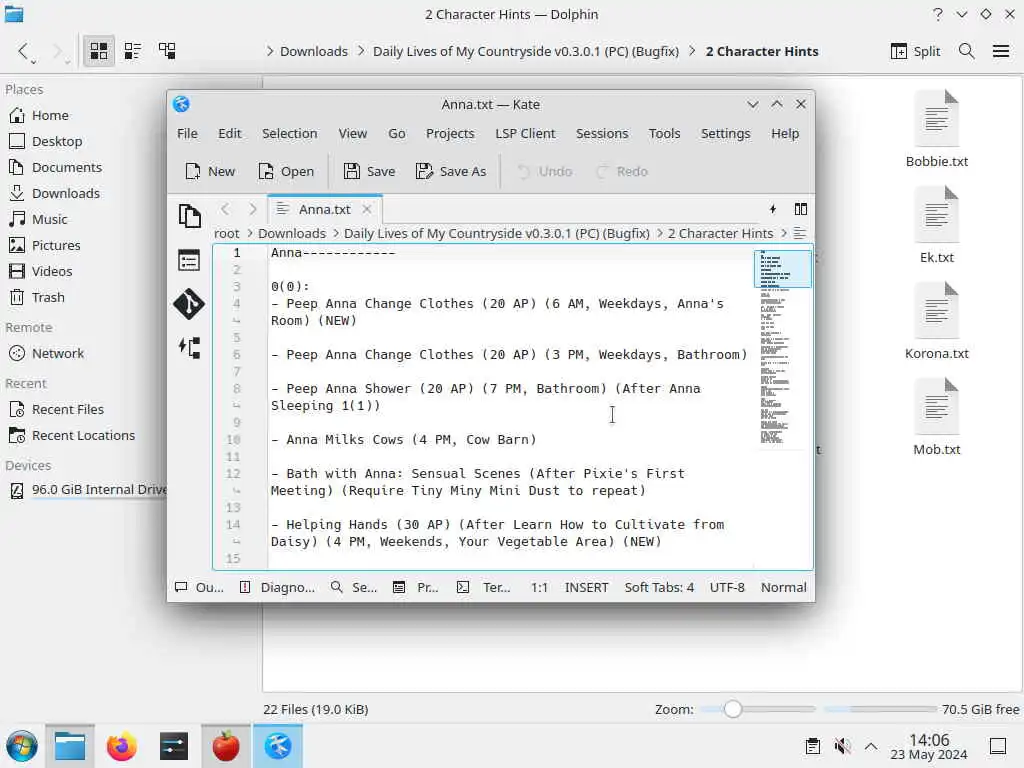This screenshot has width=1024, height=768.
Task: Open the Tools menu in Kate
Action: (664, 133)
